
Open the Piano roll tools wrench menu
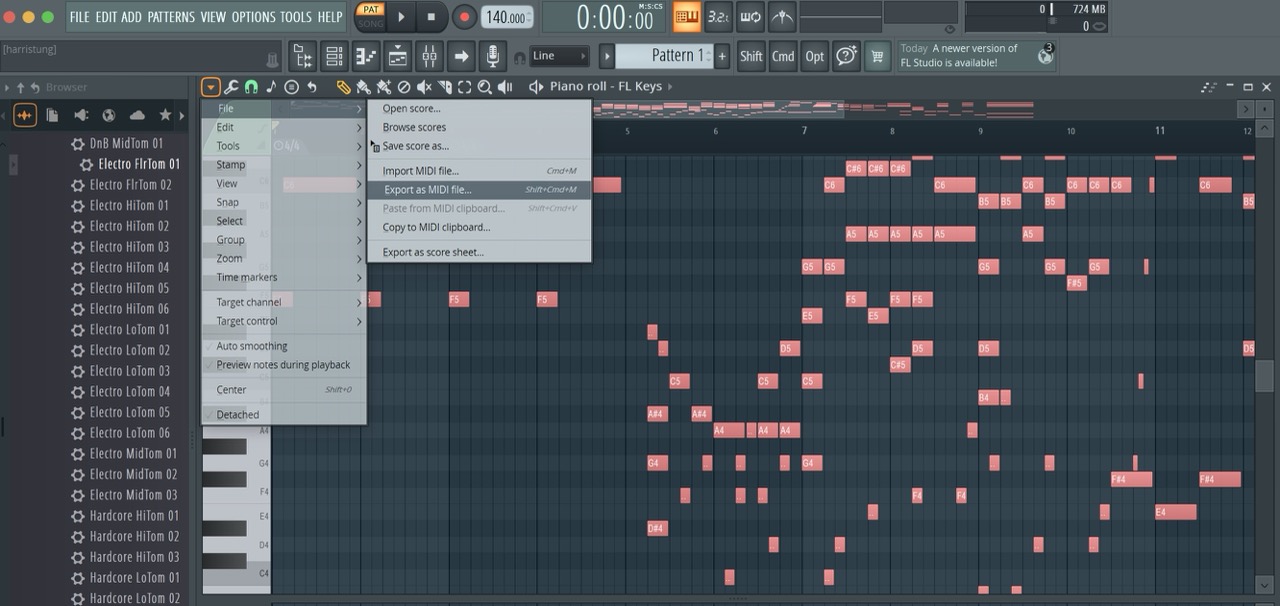pyautogui.click(x=231, y=87)
